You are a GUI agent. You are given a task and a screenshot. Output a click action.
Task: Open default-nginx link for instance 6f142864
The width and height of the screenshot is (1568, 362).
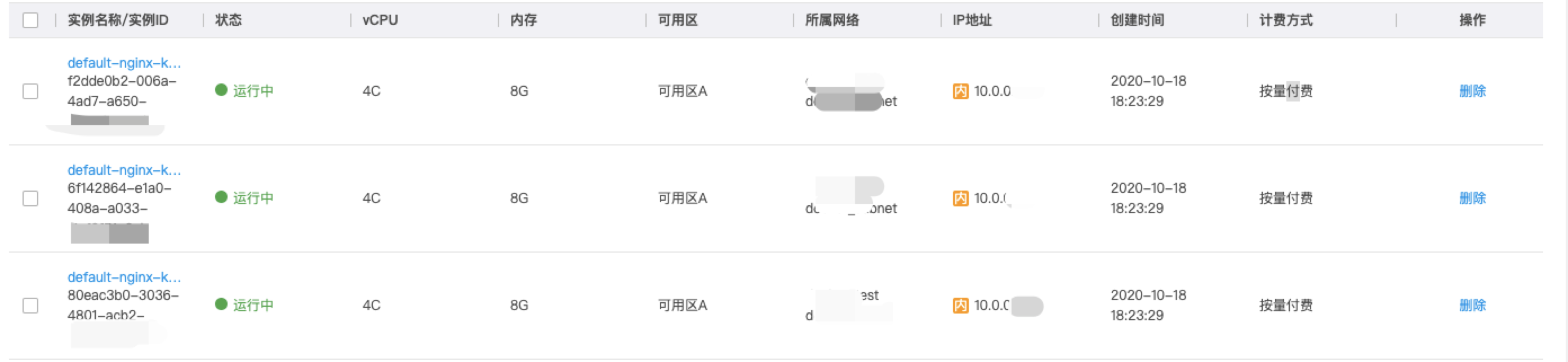pos(124,170)
